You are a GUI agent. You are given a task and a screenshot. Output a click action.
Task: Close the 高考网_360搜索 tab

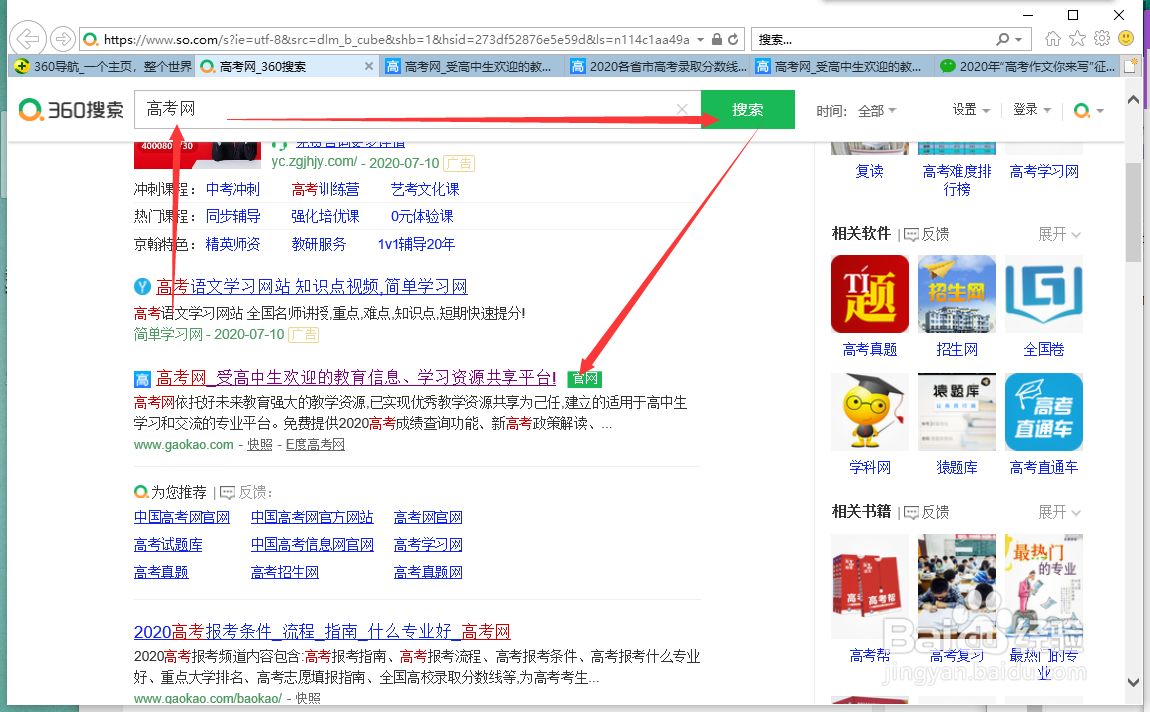pyautogui.click(x=369, y=67)
